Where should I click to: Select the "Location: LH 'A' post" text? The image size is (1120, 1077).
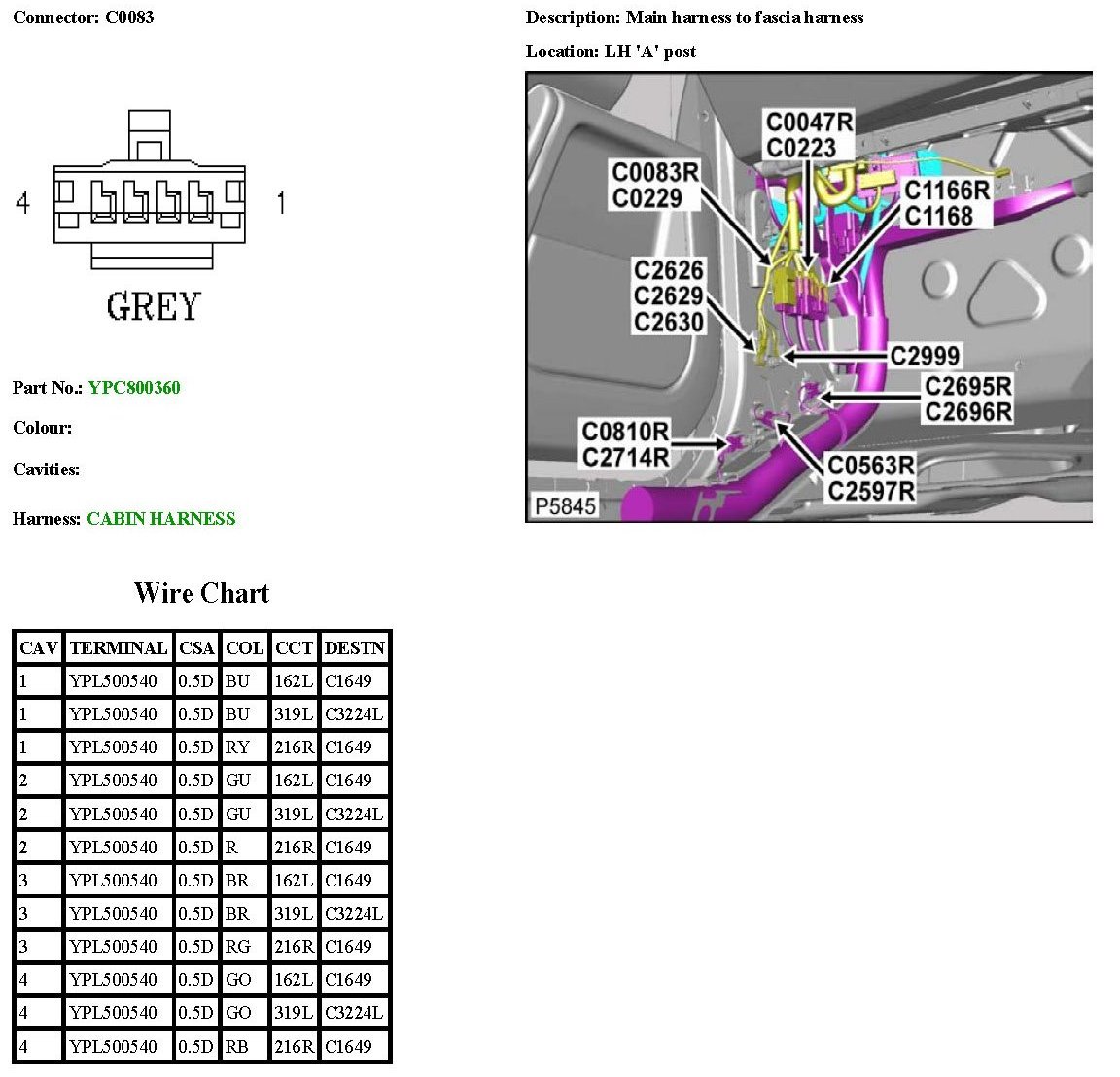coord(611,52)
